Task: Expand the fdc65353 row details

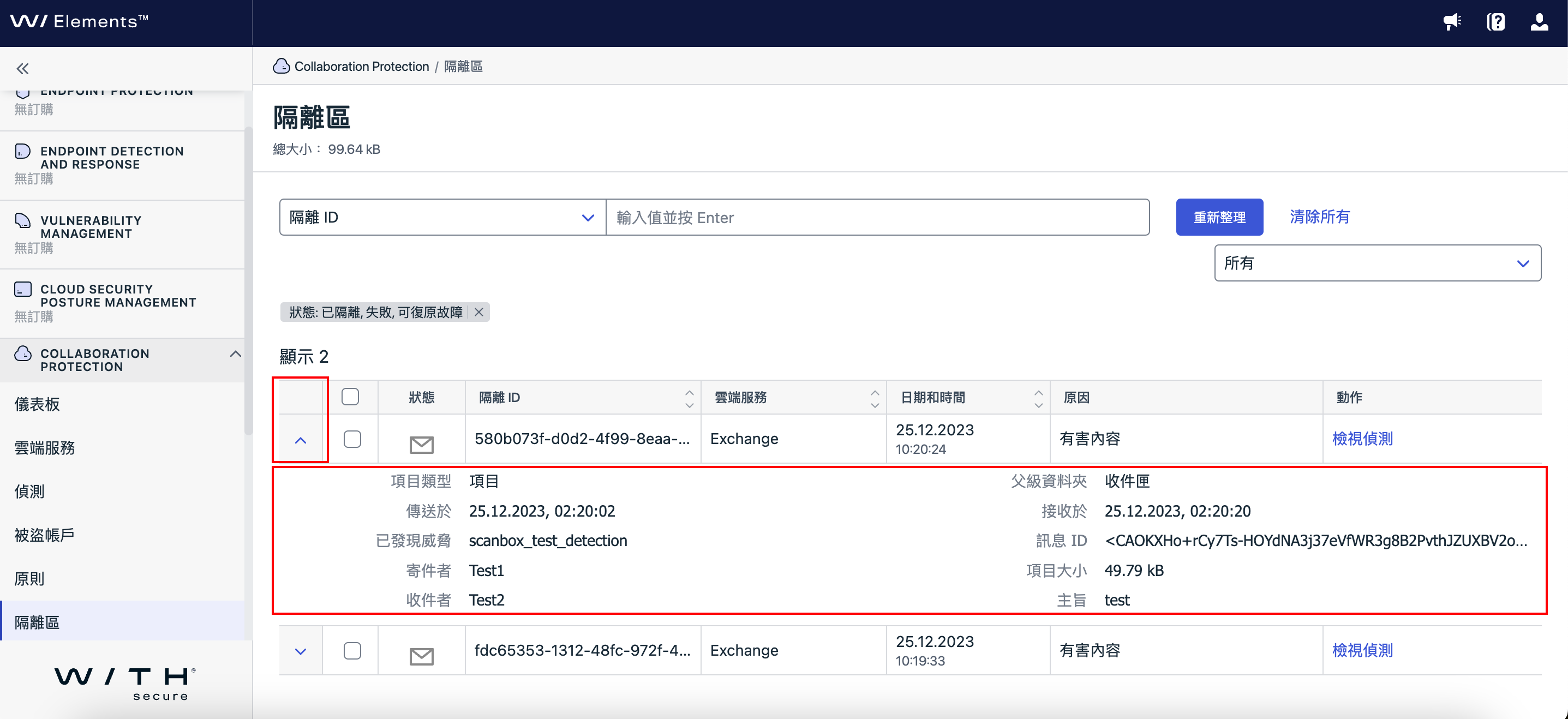Action: 301,651
